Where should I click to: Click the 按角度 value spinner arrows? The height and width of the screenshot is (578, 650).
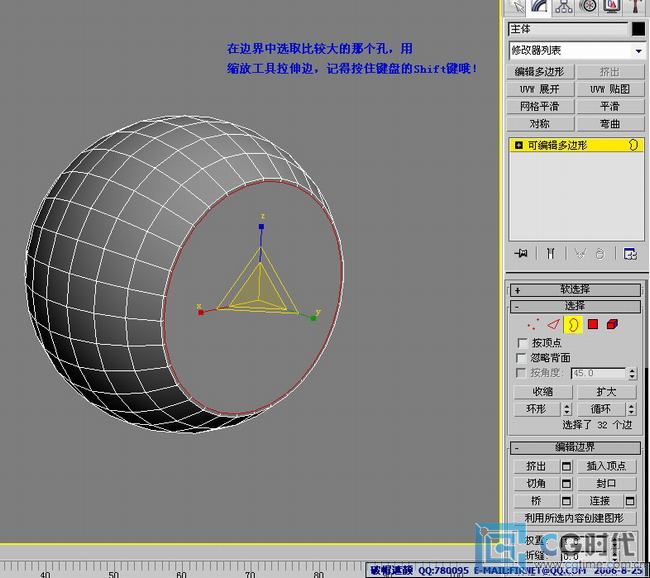pyautogui.click(x=632, y=373)
